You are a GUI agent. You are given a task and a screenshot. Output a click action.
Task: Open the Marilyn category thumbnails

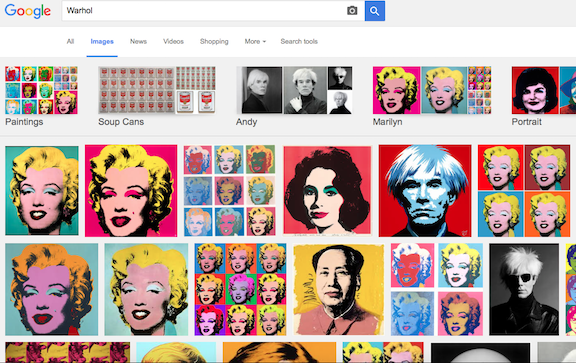[432, 90]
